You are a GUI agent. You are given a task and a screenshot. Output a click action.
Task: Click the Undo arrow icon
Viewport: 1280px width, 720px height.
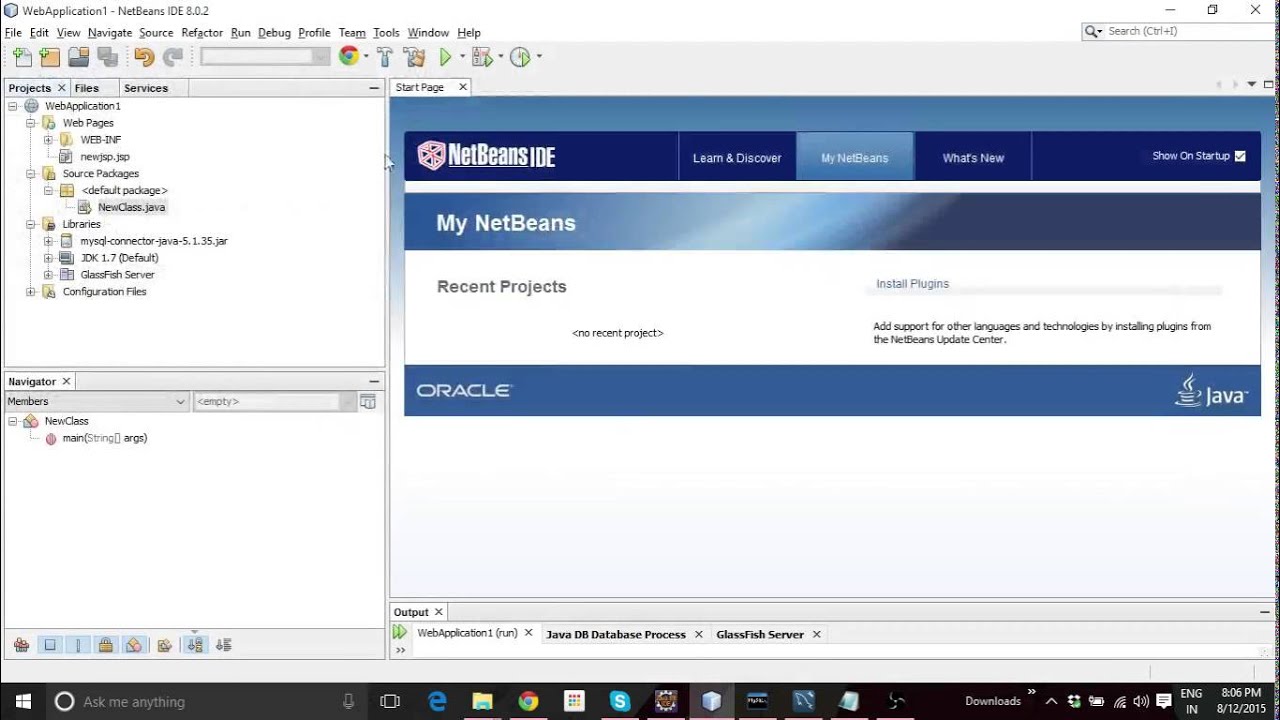point(144,57)
